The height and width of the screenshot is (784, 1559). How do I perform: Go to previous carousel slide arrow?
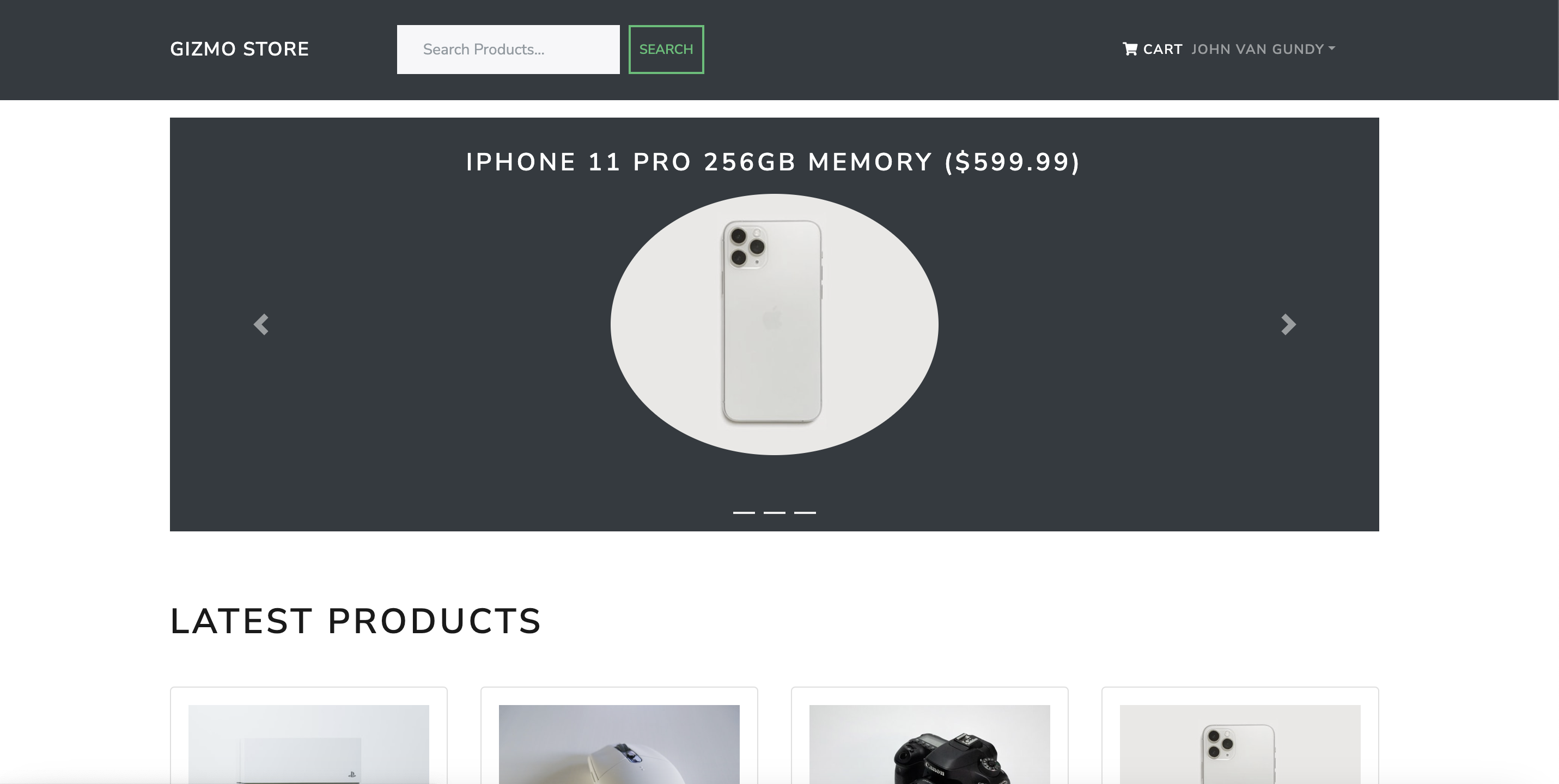pyautogui.click(x=261, y=324)
